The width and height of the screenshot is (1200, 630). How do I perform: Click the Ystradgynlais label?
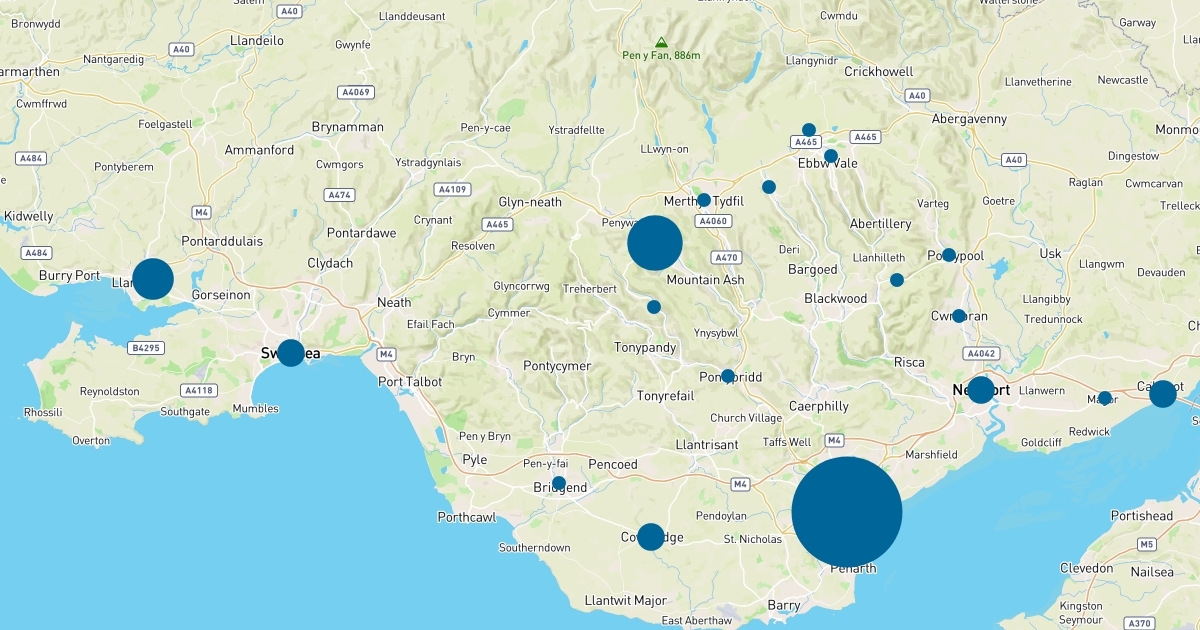[x=428, y=162]
